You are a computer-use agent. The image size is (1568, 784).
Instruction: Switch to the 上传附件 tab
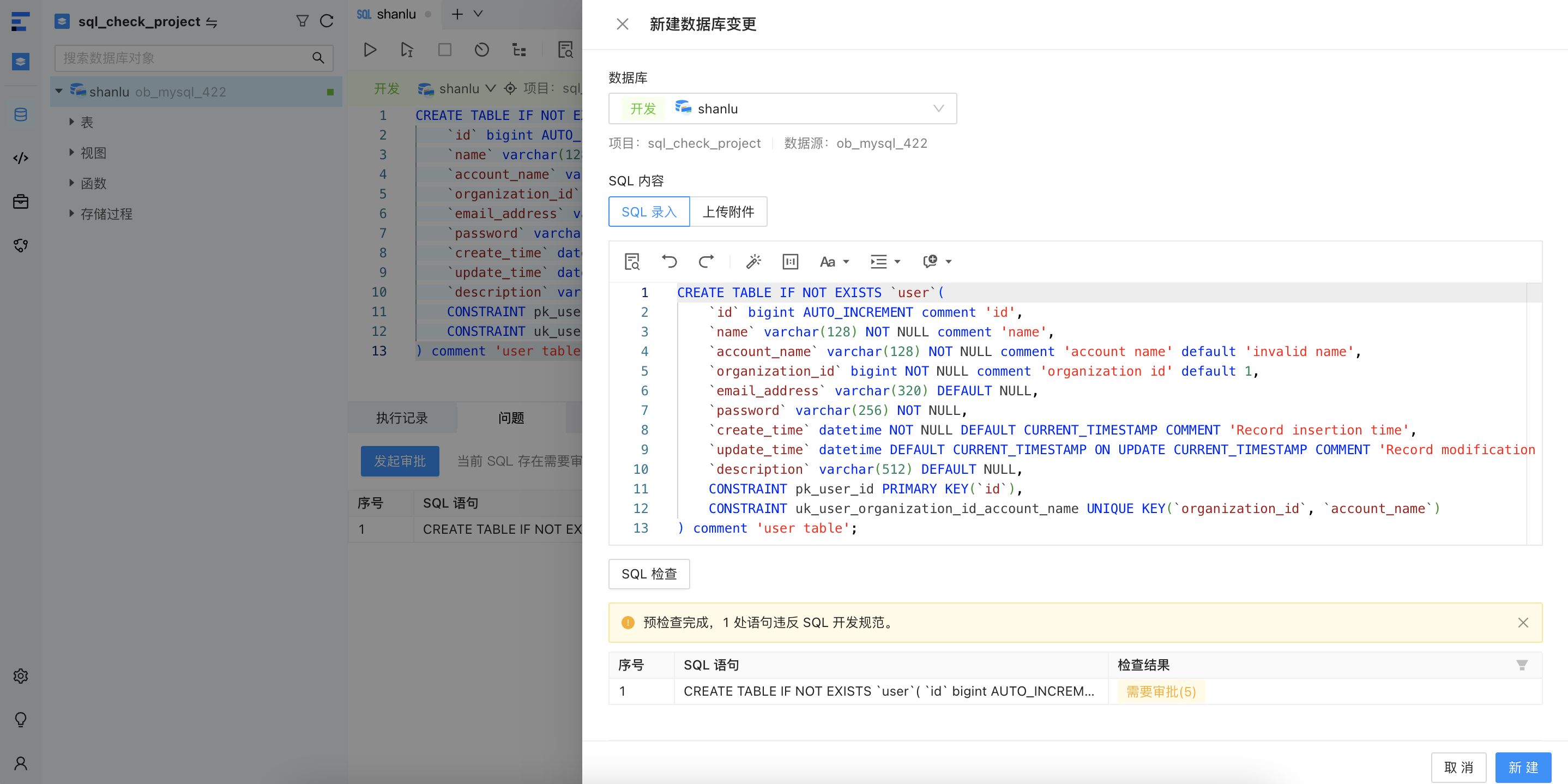[728, 211]
